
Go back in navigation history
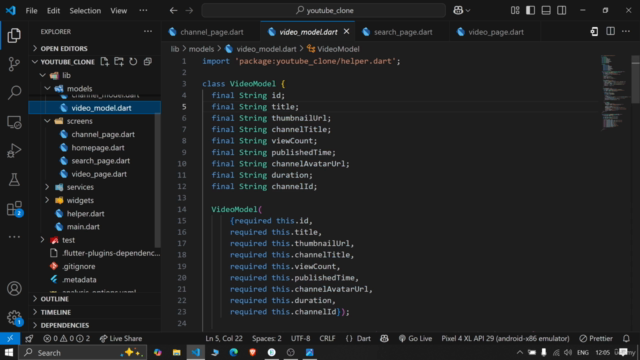(173, 11)
